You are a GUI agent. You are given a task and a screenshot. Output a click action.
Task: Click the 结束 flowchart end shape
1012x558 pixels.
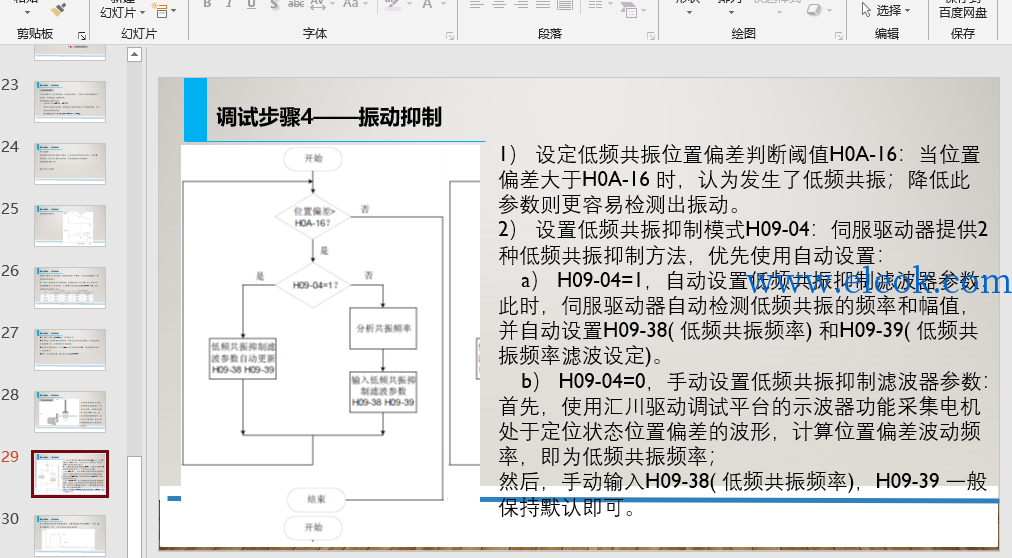tap(316, 499)
